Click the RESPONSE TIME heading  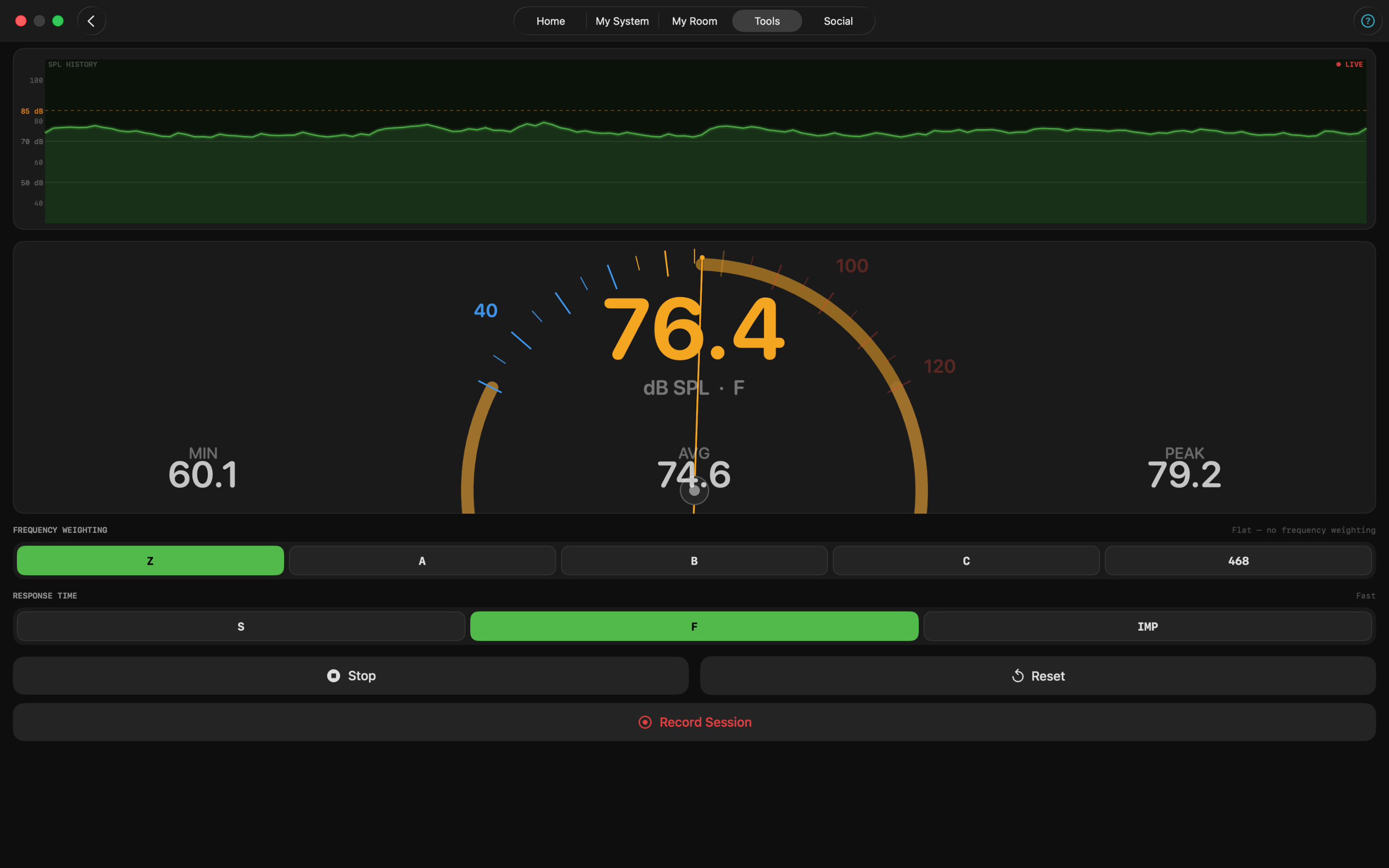coord(45,596)
